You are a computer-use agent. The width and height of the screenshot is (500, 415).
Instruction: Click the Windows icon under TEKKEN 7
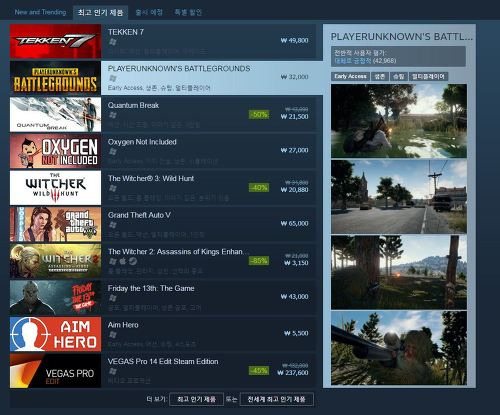[113, 42]
